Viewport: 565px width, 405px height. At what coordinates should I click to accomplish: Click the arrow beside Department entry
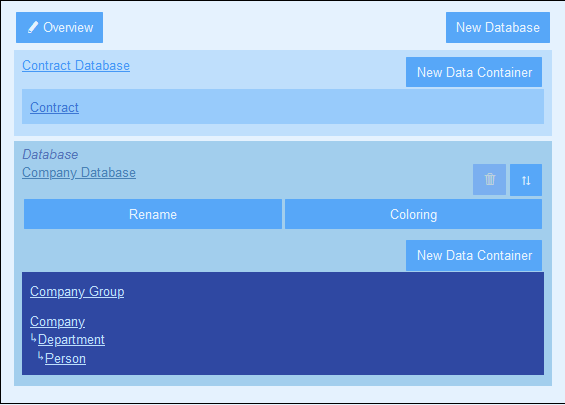34,338
